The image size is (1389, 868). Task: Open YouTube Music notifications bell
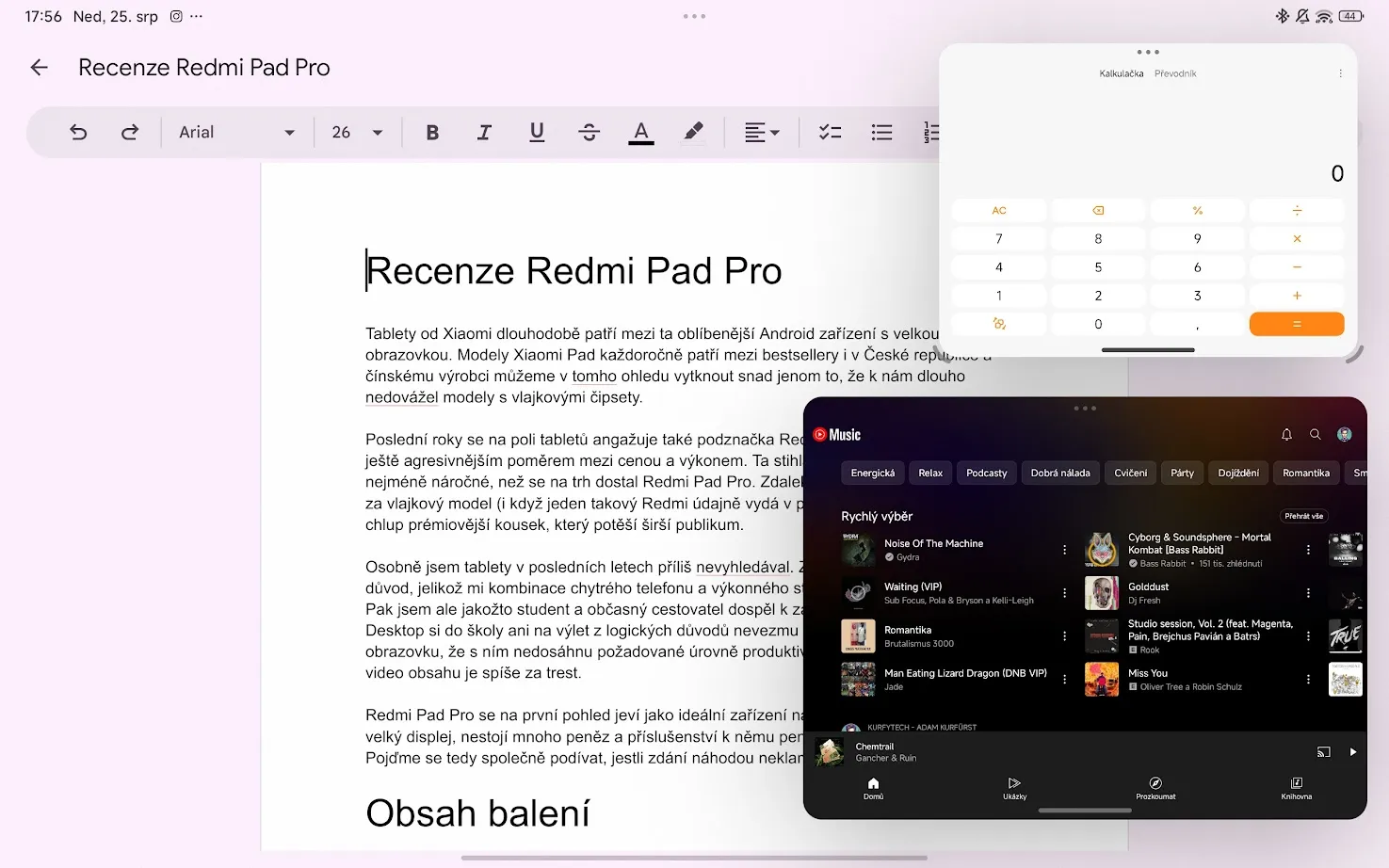(x=1286, y=435)
